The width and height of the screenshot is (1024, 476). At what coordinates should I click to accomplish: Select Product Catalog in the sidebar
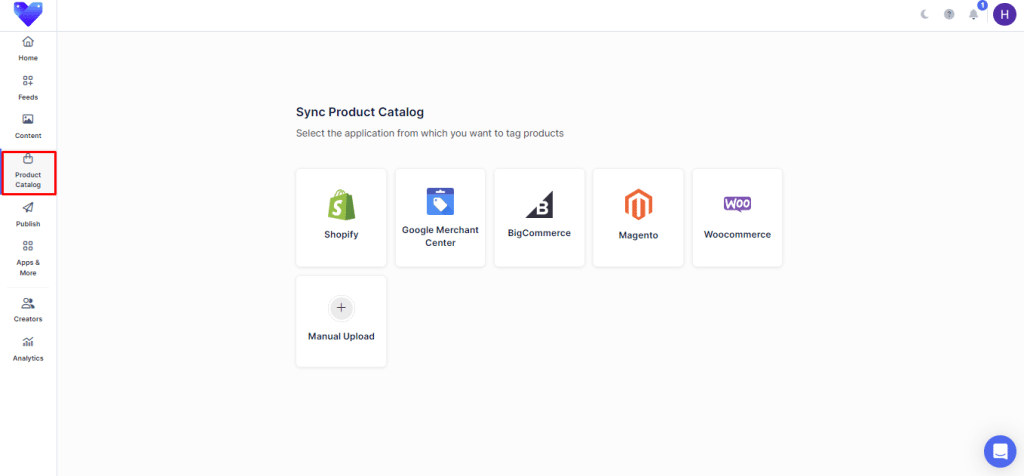28,172
